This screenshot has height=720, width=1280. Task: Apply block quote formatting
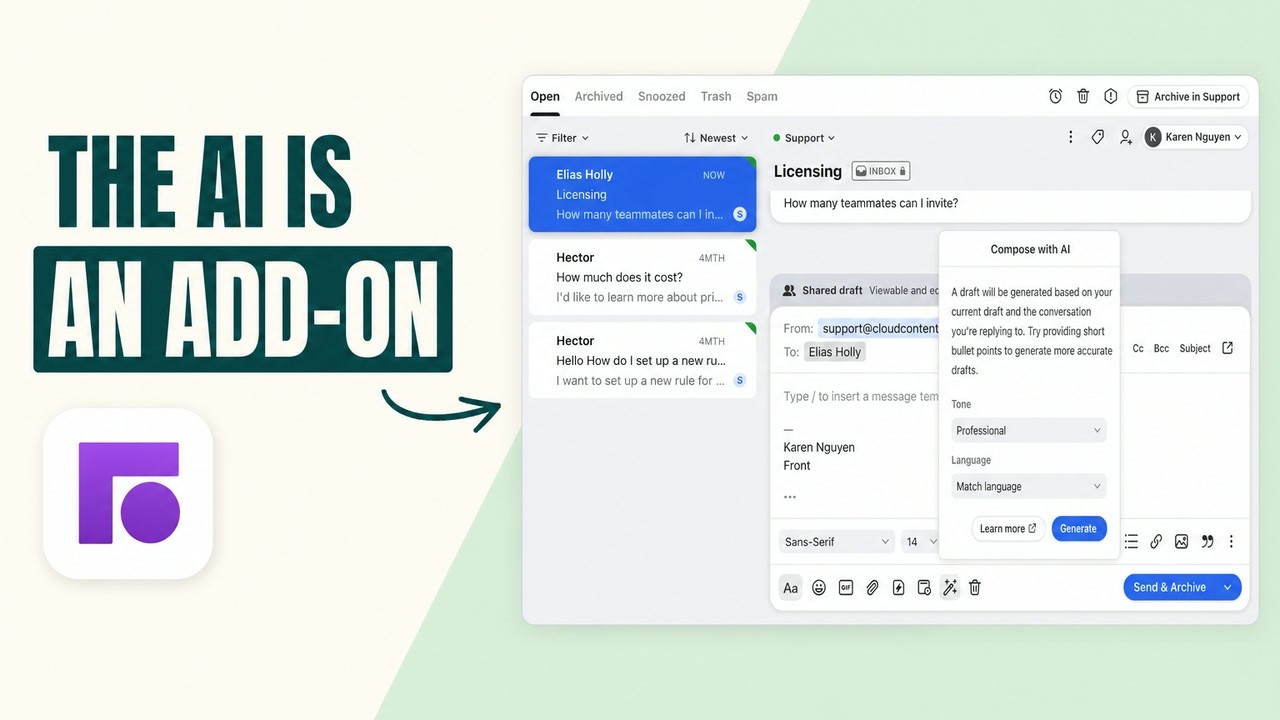point(1207,541)
